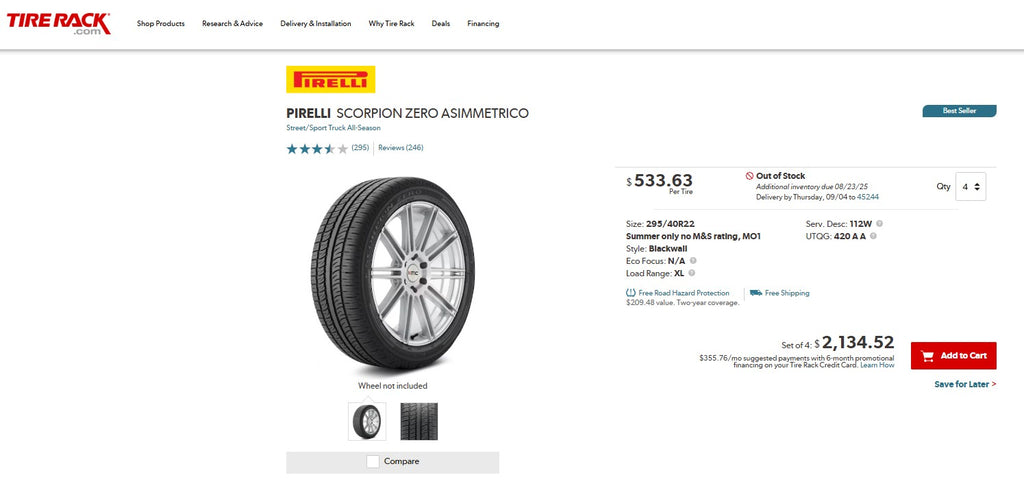The height and width of the screenshot is (486, 1024).
Task: Click the Free Shipping truck icon
Action: click(756, 293)
